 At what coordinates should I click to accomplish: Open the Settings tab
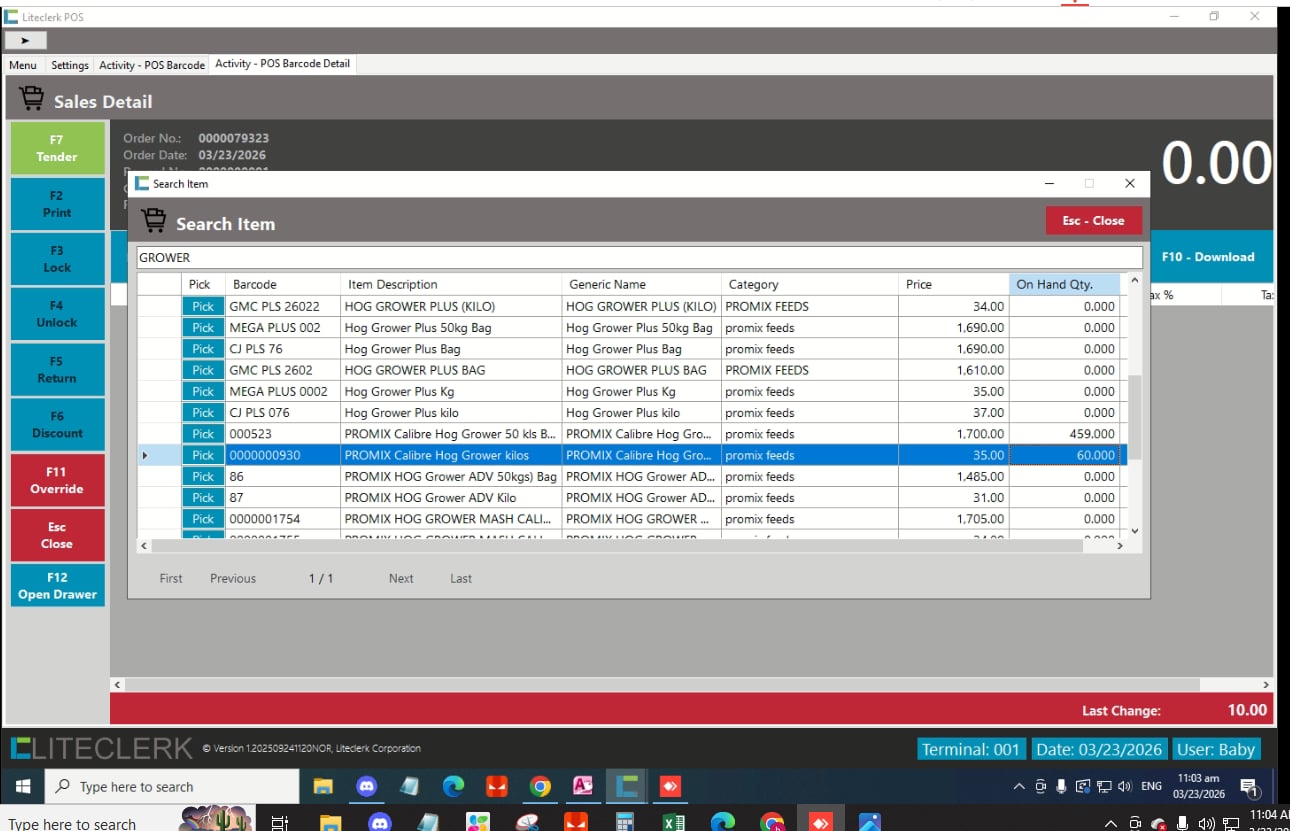[70, 65]
